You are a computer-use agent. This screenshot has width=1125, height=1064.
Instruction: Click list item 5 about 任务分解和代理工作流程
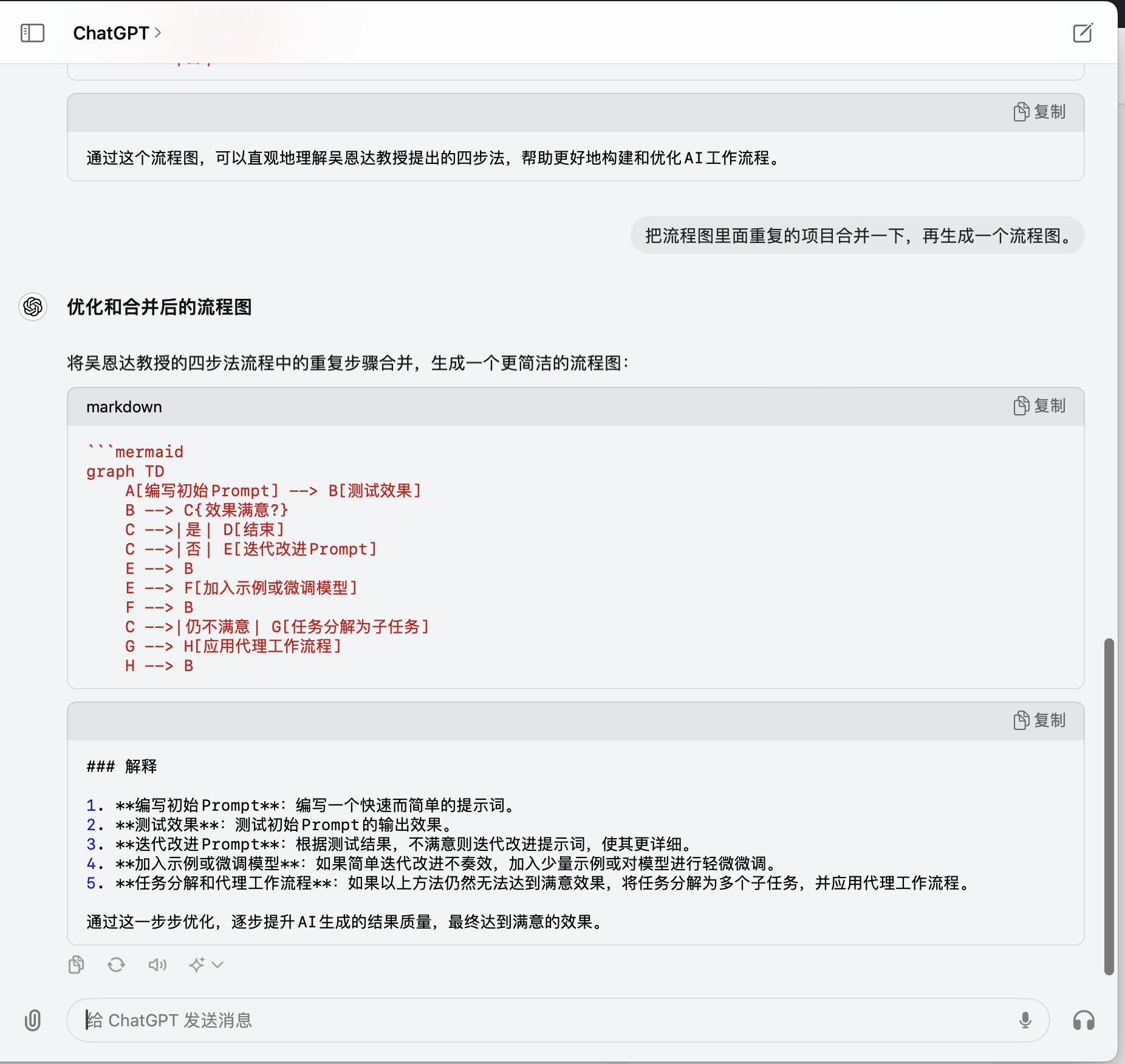coord(530,883)
